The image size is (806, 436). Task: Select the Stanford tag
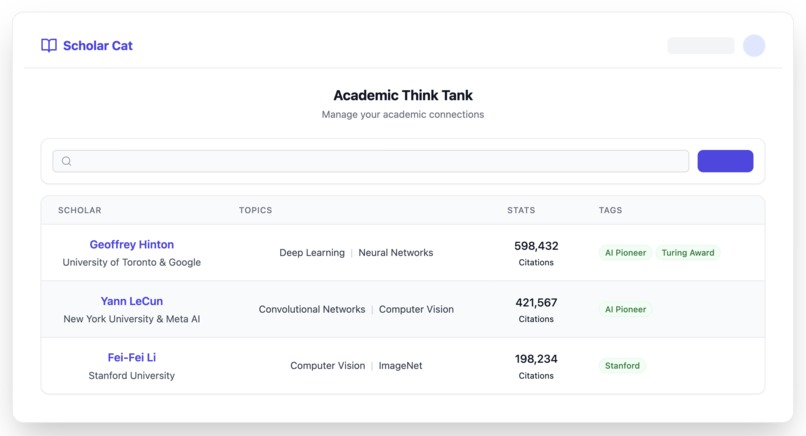pos(622,366)
